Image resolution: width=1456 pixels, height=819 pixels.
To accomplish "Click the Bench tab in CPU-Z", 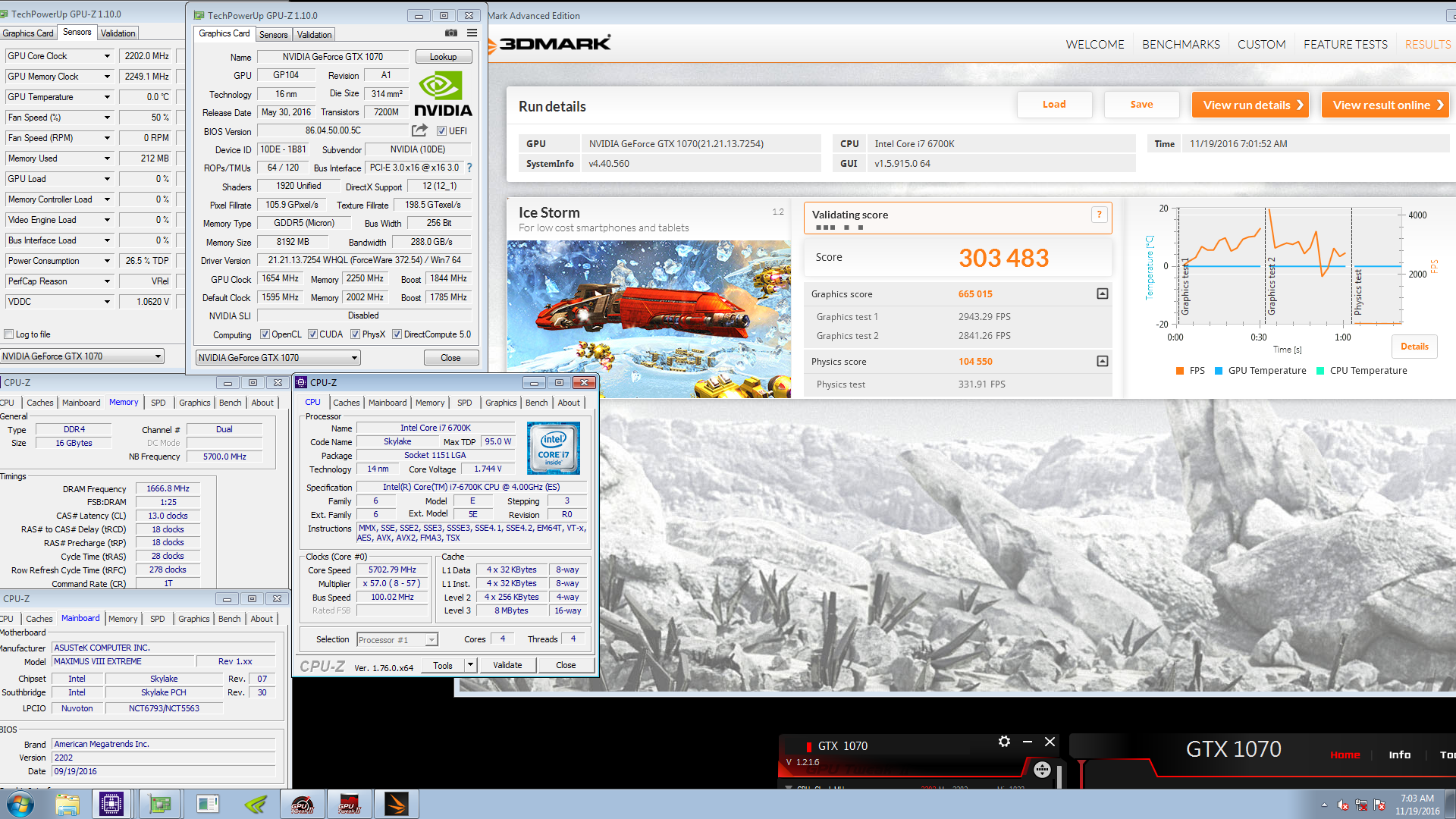I will pos(536,402).
